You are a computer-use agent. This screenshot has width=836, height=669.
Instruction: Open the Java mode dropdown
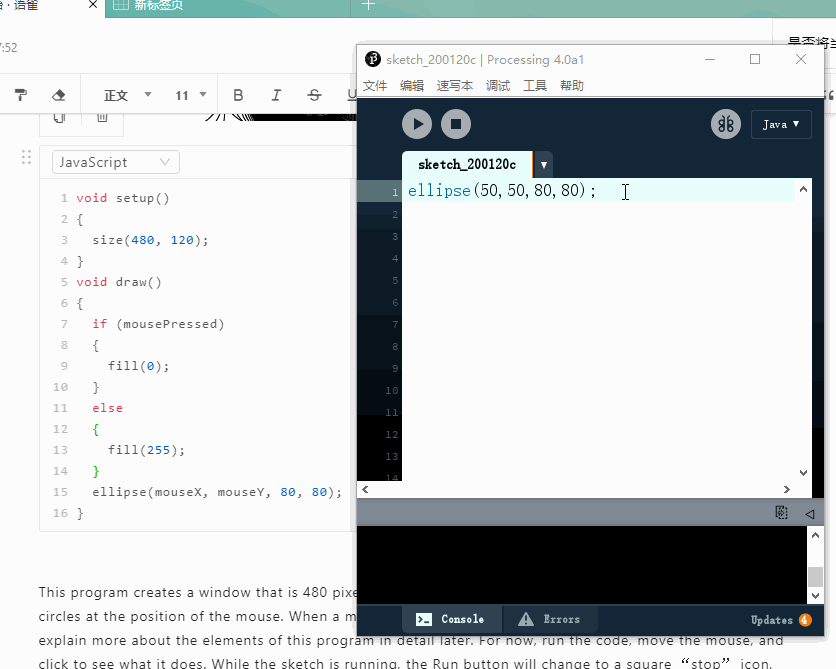coord(781,124)
